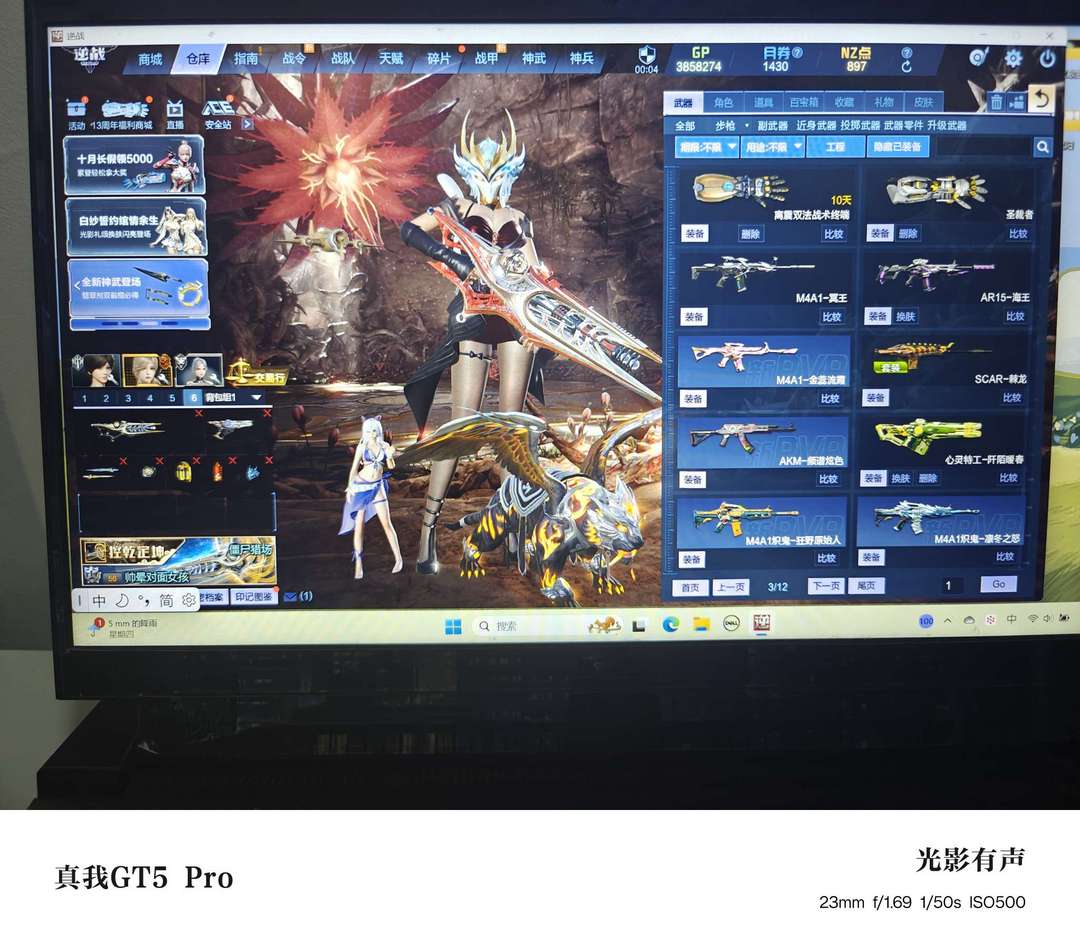Open the 战甲 tab
This screenshot has height=945, width=1080.
486,59
